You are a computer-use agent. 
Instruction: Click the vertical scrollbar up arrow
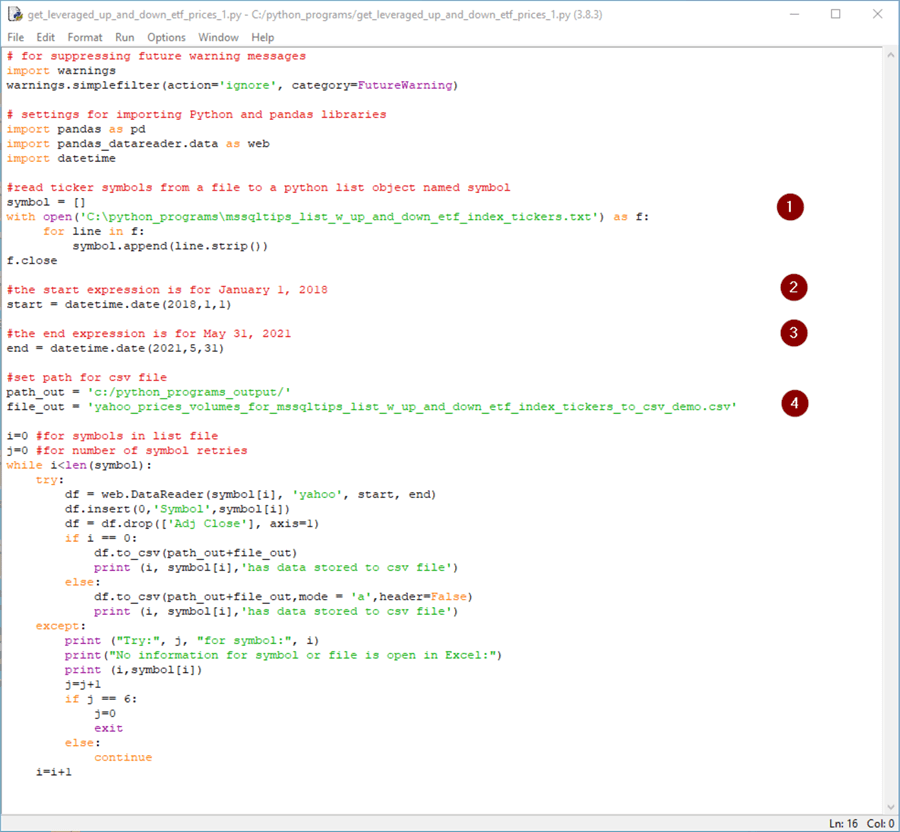click(x=890, y=55)
